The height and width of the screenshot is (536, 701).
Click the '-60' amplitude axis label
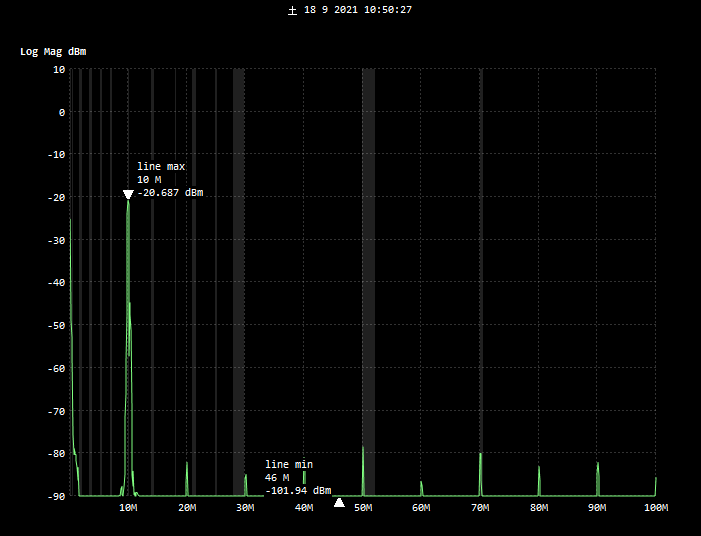(56, 369)
